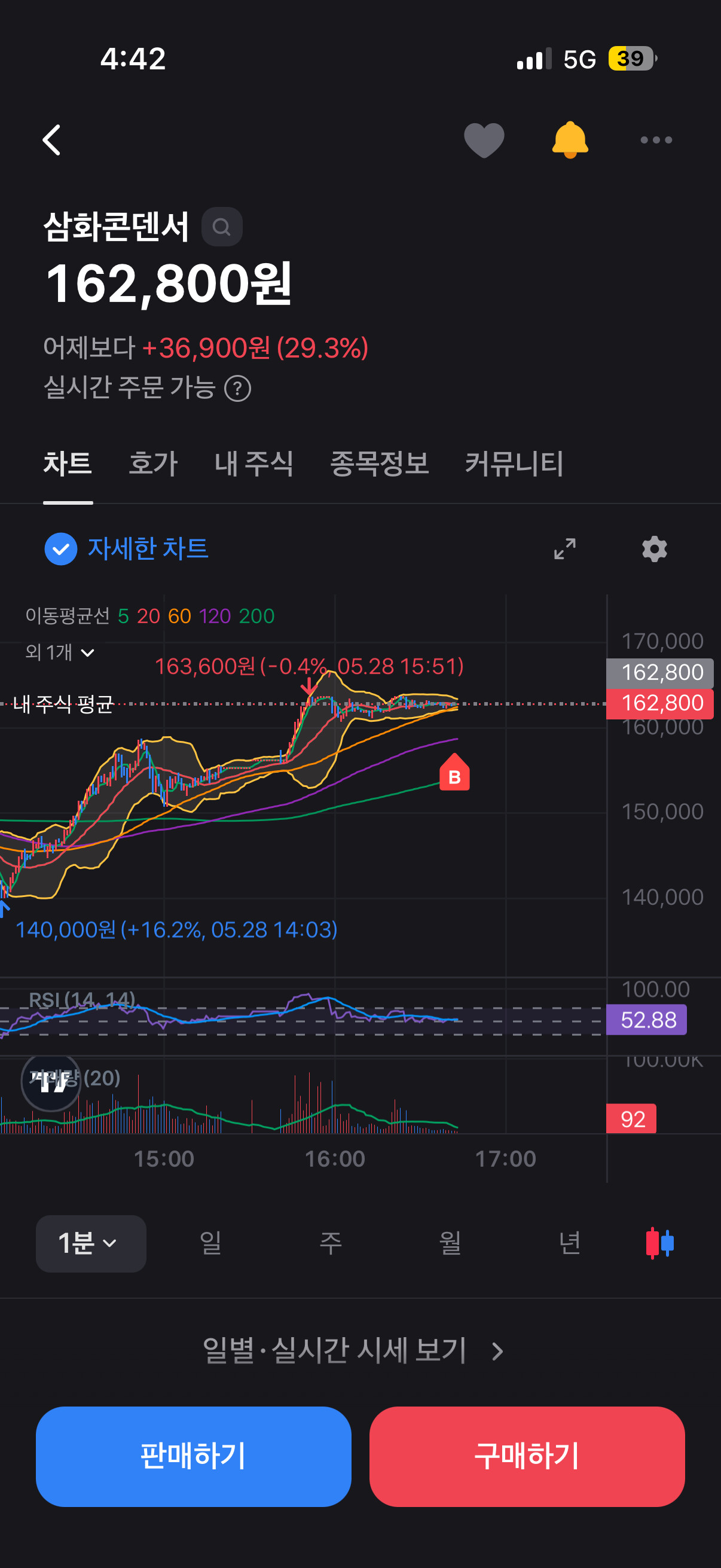
Task: Select the 년 yearly interval
Action: coord(570,1243)
